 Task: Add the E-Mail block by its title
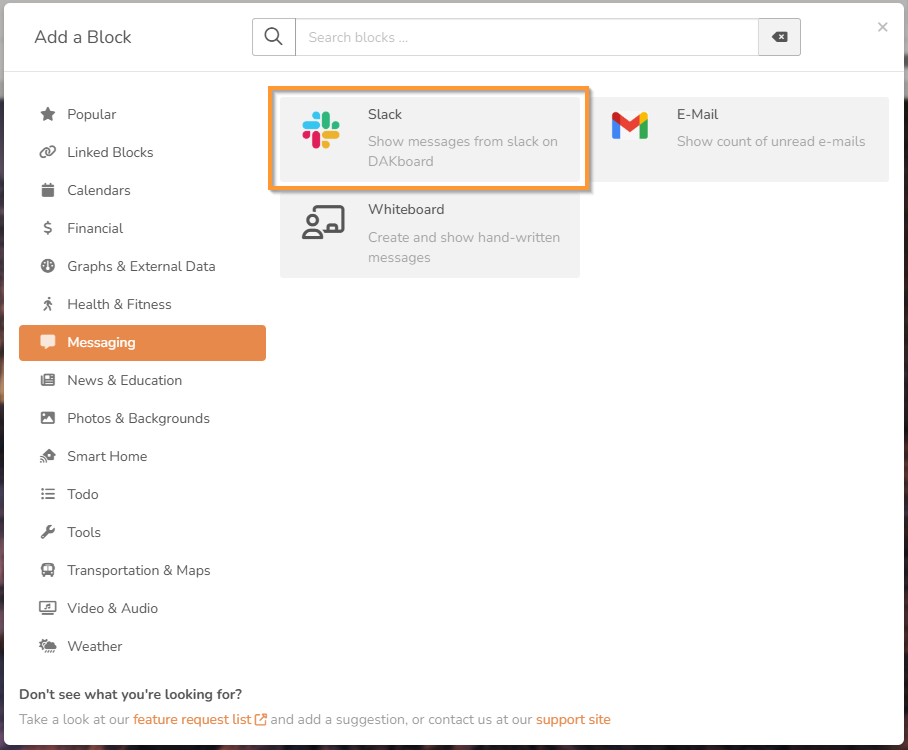[x=697, y=114]
